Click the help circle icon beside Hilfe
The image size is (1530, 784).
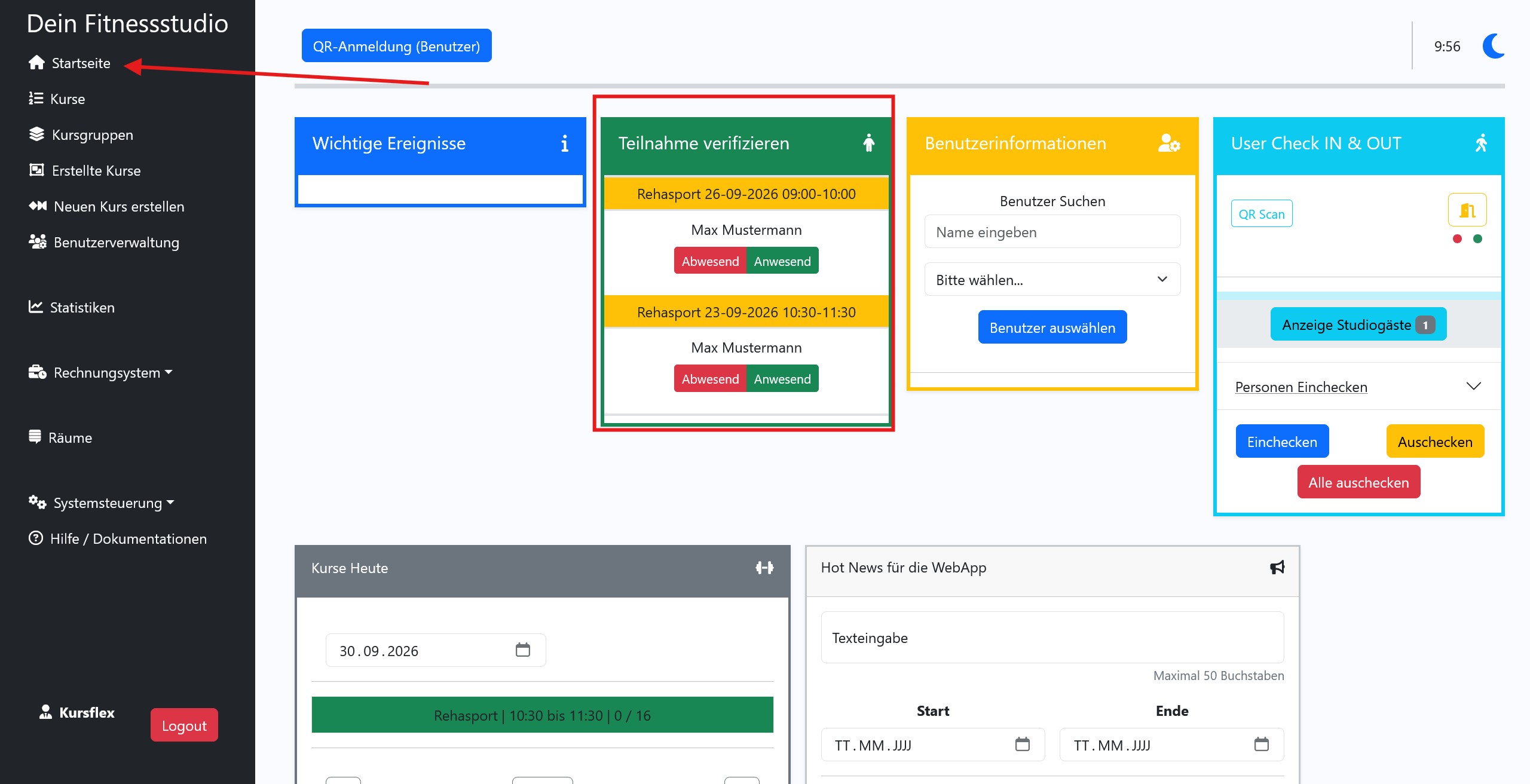click(x=36, y=538)
